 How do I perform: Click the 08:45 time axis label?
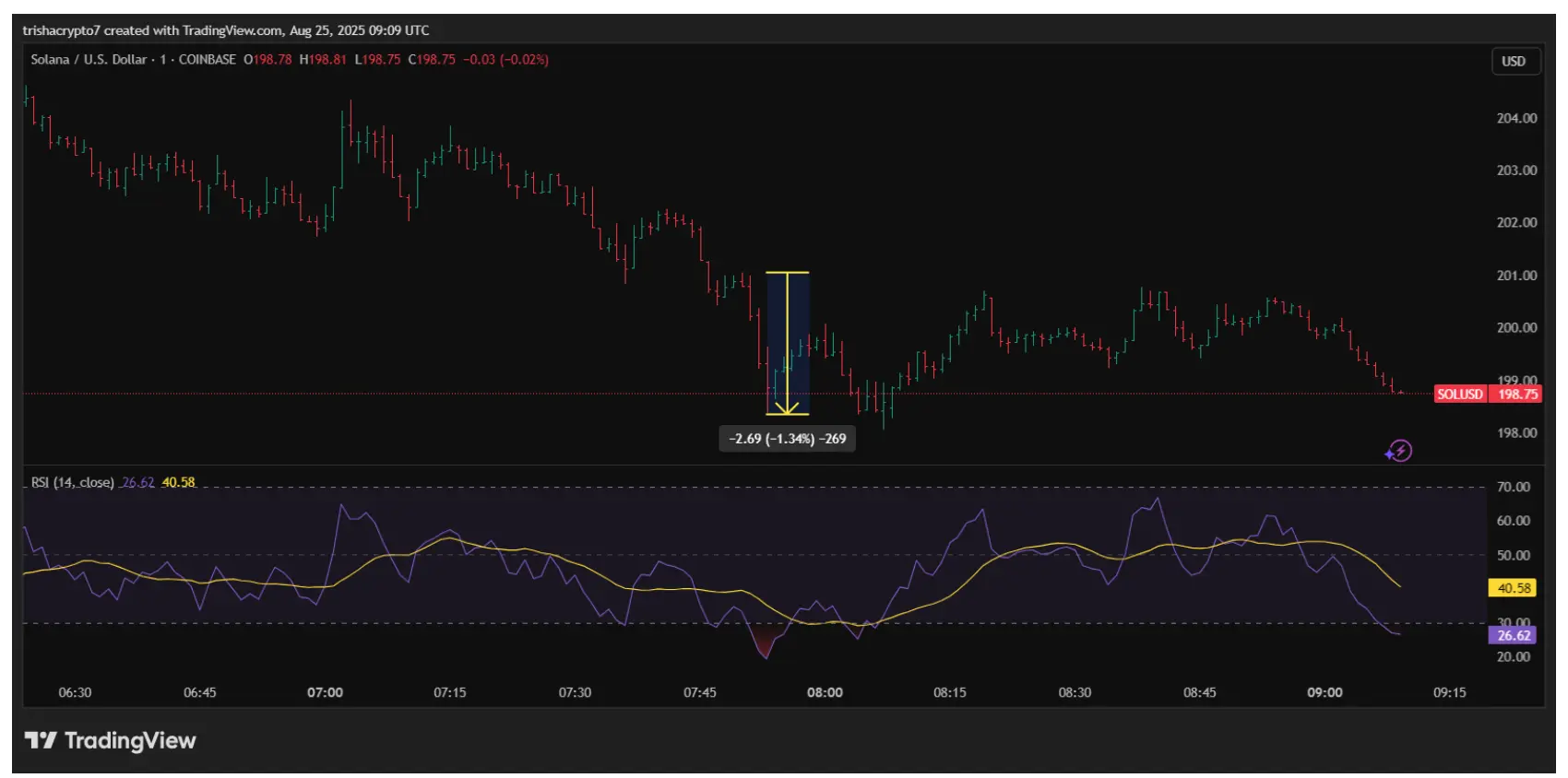coord(1199,692)
